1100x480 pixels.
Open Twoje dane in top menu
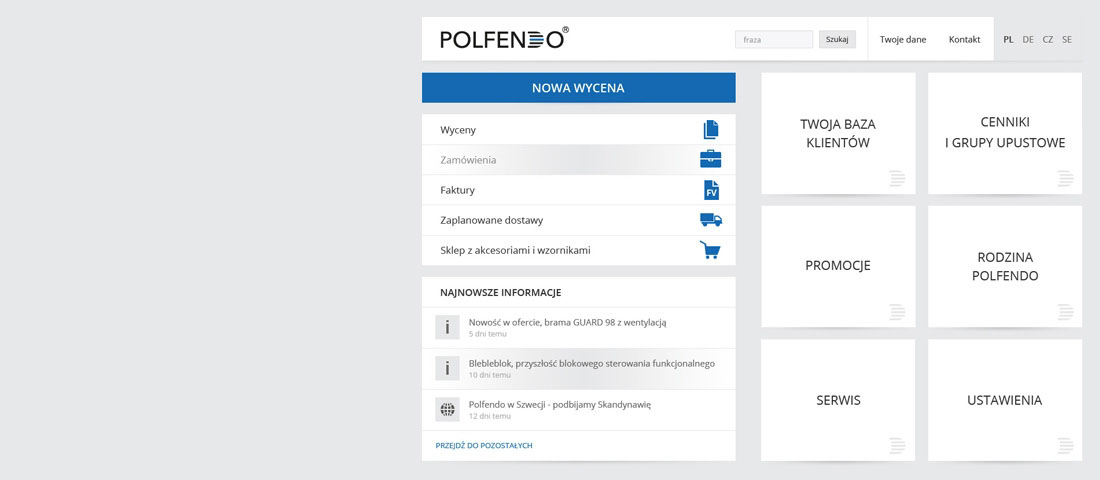903,39
